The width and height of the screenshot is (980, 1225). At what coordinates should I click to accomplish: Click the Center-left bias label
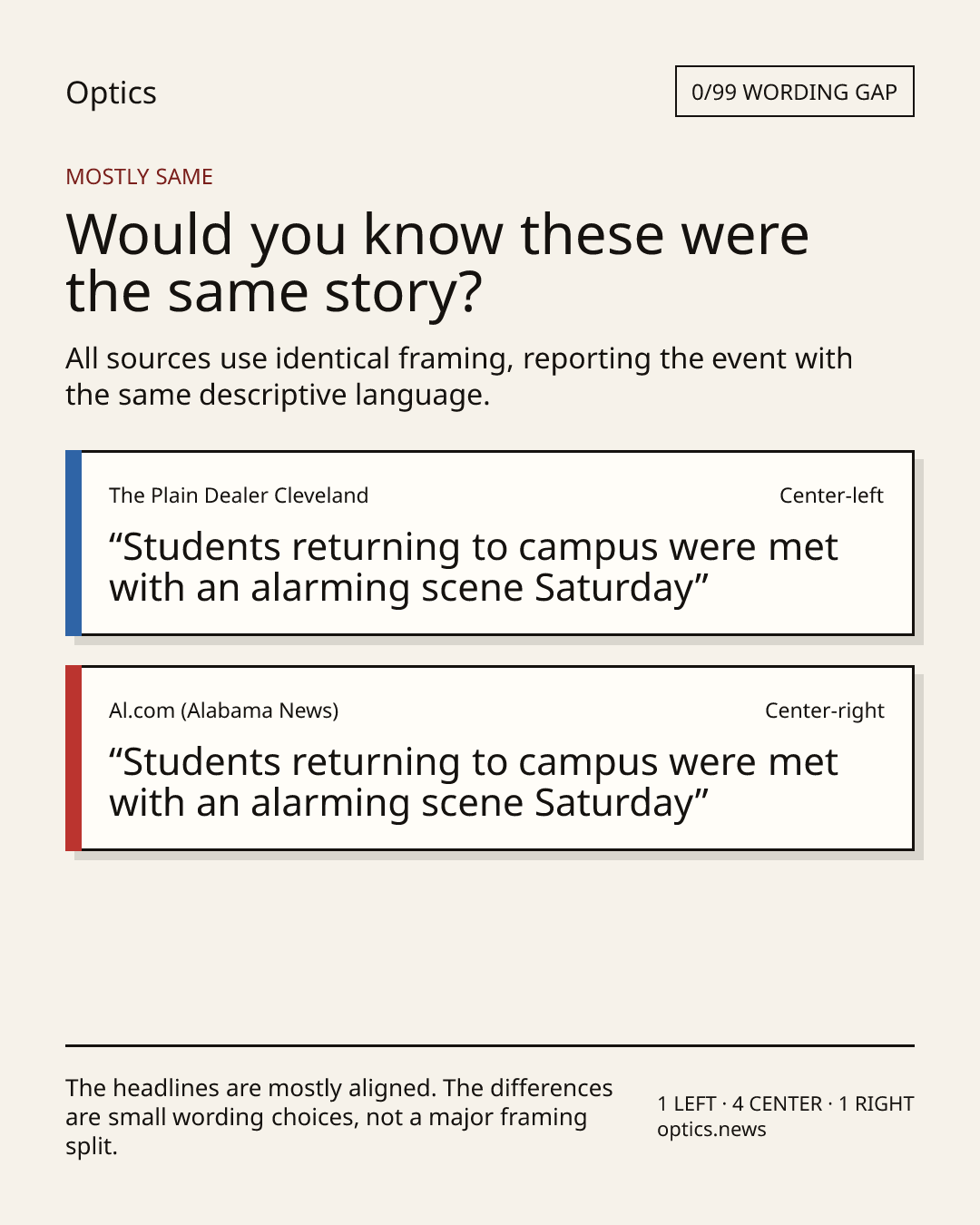(831, 495)
